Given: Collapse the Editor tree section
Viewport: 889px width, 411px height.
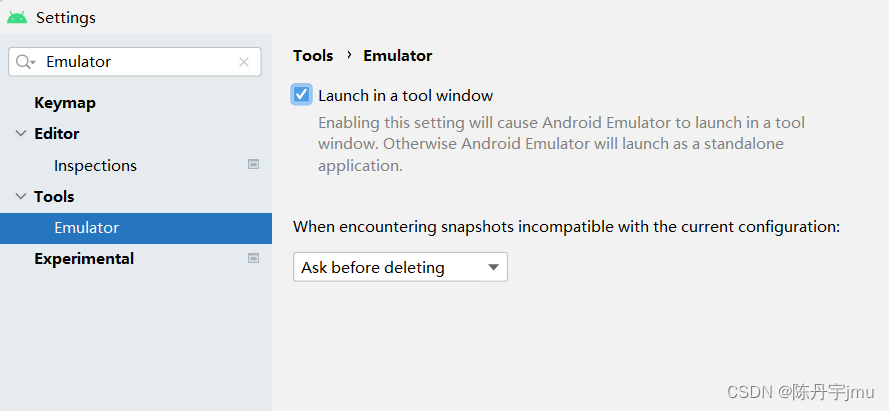Looking at the screenshot, I should click(21, 134).
